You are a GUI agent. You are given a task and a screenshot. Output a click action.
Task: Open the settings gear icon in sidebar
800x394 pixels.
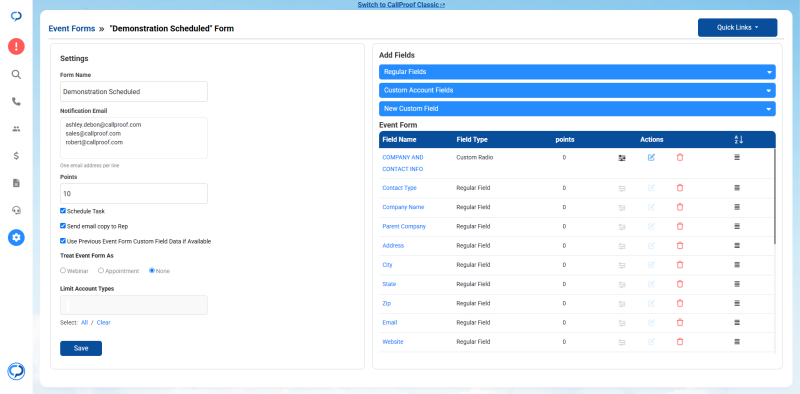16,237
